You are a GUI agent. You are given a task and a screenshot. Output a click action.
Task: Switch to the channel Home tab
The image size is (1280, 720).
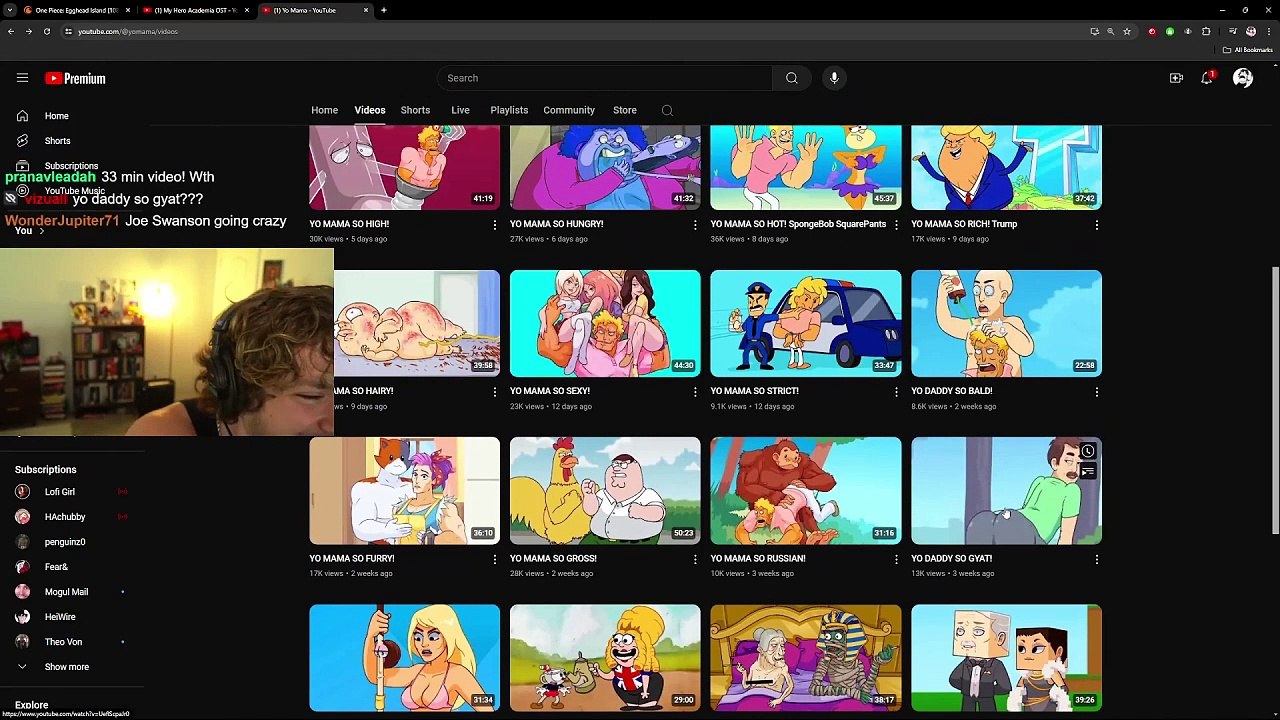point(324,110)
